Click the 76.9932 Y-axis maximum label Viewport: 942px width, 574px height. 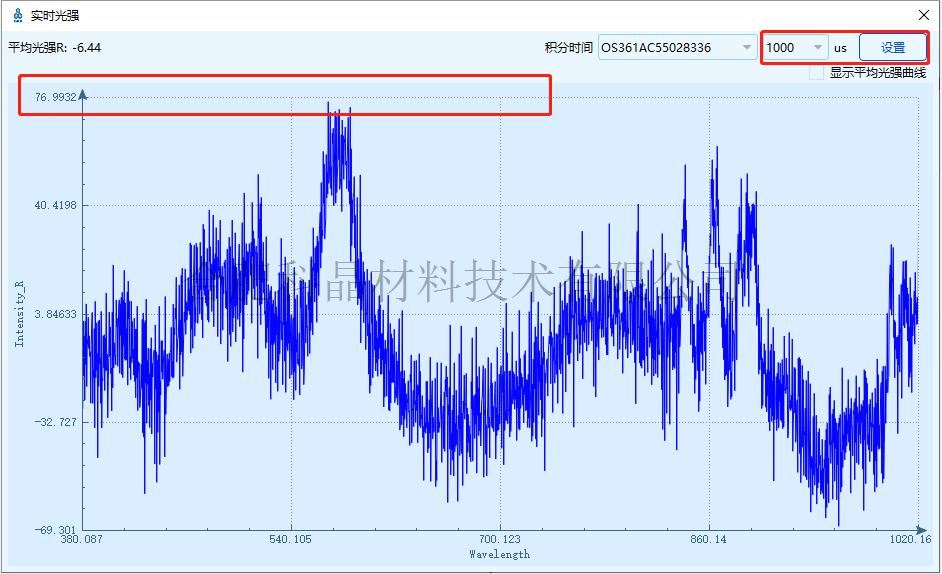55,97
